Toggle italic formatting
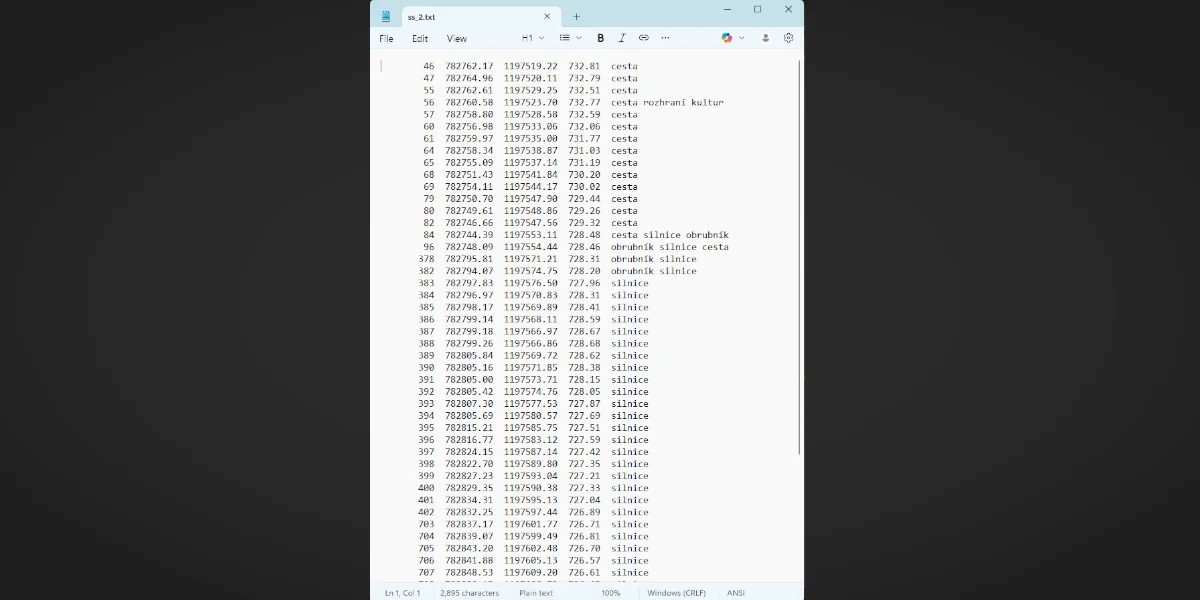Screen dimensions: 1200x600 [x=622, y=37]
